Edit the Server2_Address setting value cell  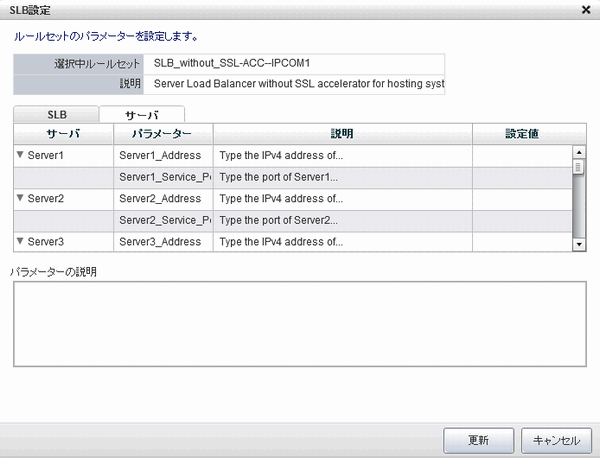point(522,199)
